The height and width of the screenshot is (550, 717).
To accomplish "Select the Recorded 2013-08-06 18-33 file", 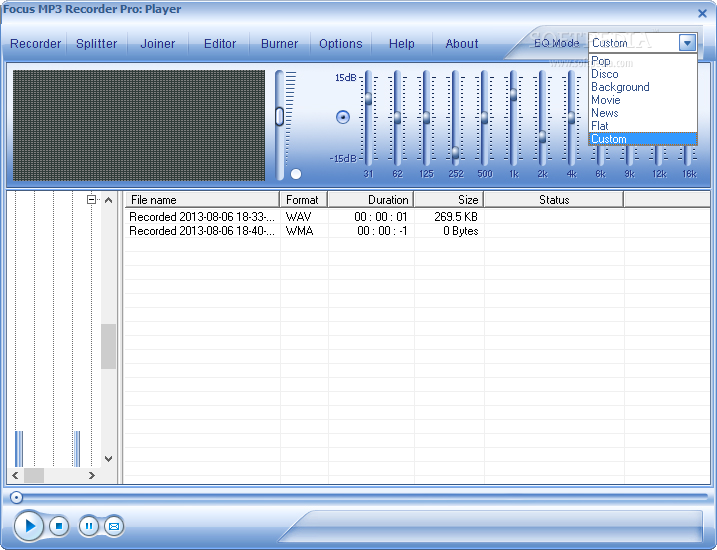I will coord(202,217).
